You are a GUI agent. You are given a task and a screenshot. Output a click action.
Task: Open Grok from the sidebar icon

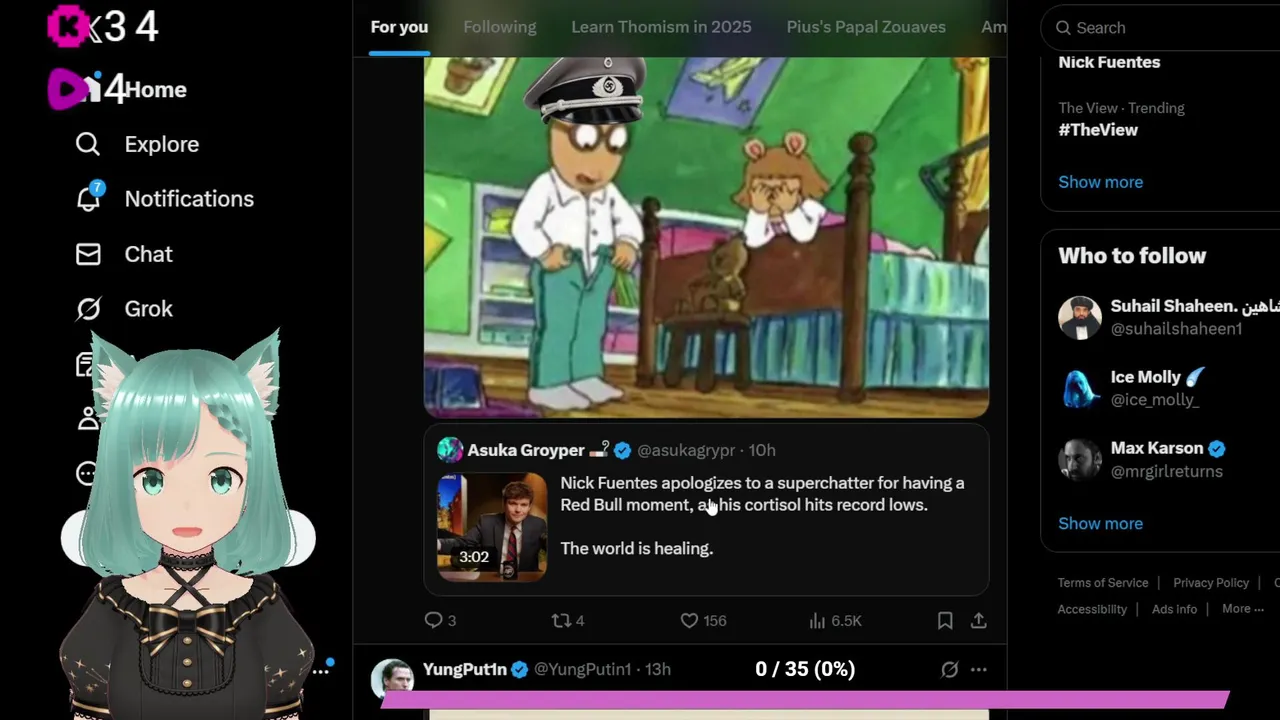(88, 309)
